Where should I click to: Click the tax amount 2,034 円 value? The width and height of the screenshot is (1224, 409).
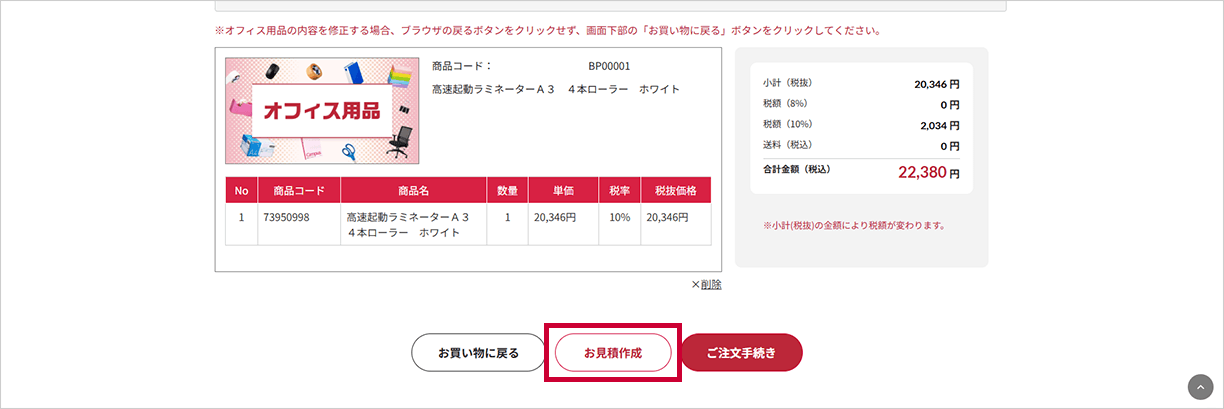click(940, 125)
